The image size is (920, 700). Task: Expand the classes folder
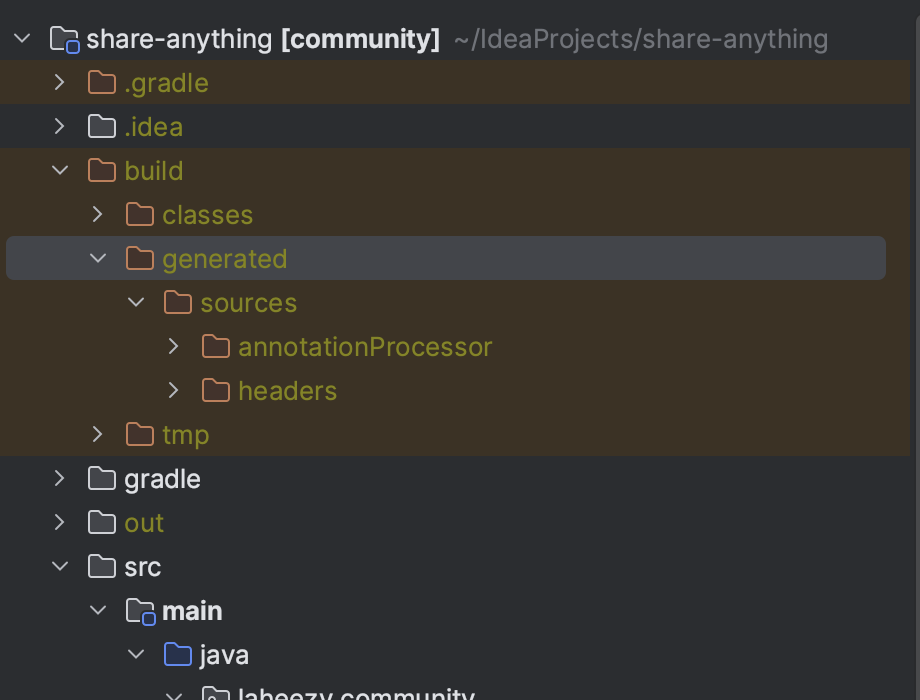pyautogui.click(x=98, y=215)
